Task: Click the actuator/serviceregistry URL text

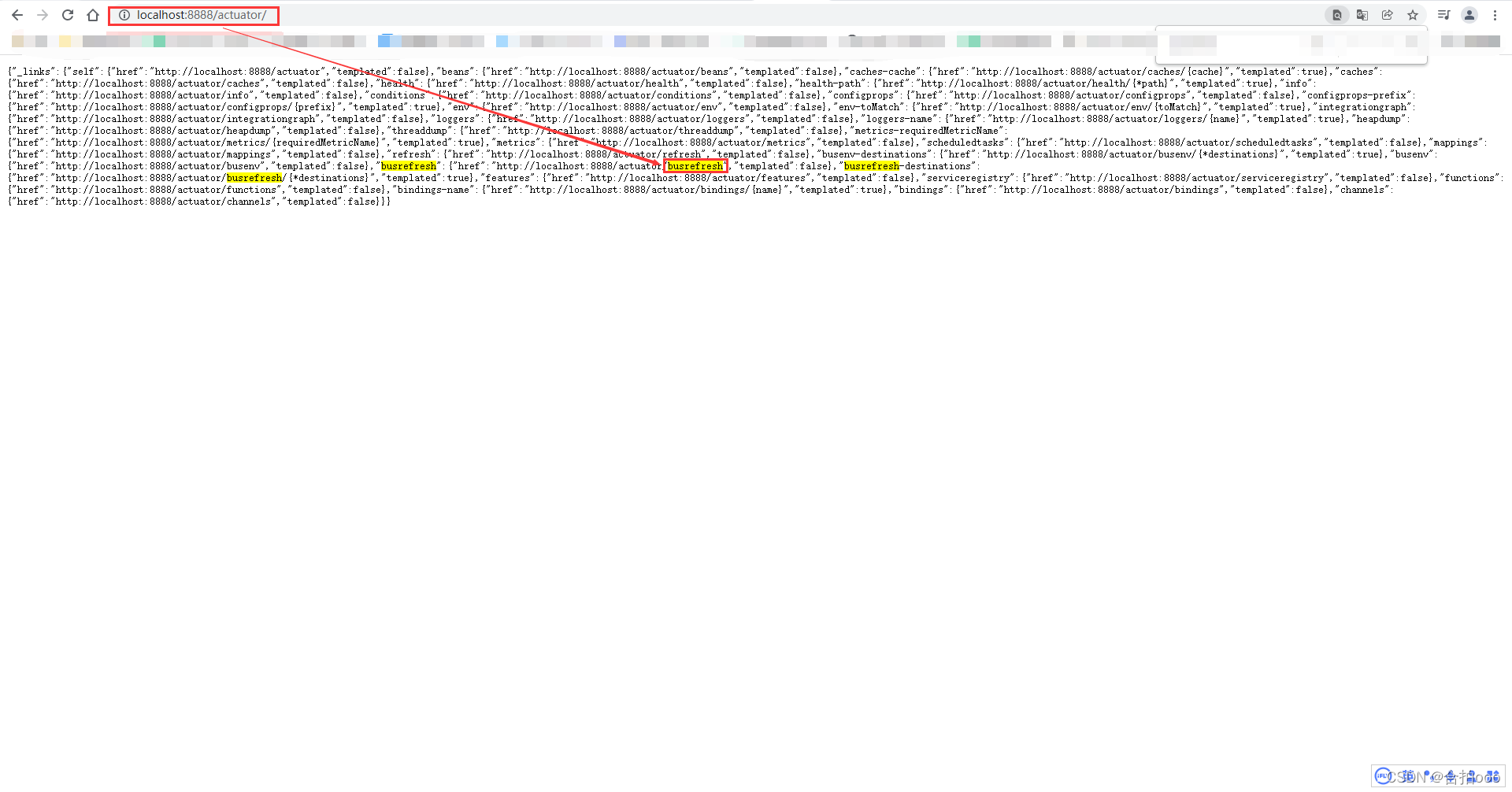Action: tap(1197, 178)
